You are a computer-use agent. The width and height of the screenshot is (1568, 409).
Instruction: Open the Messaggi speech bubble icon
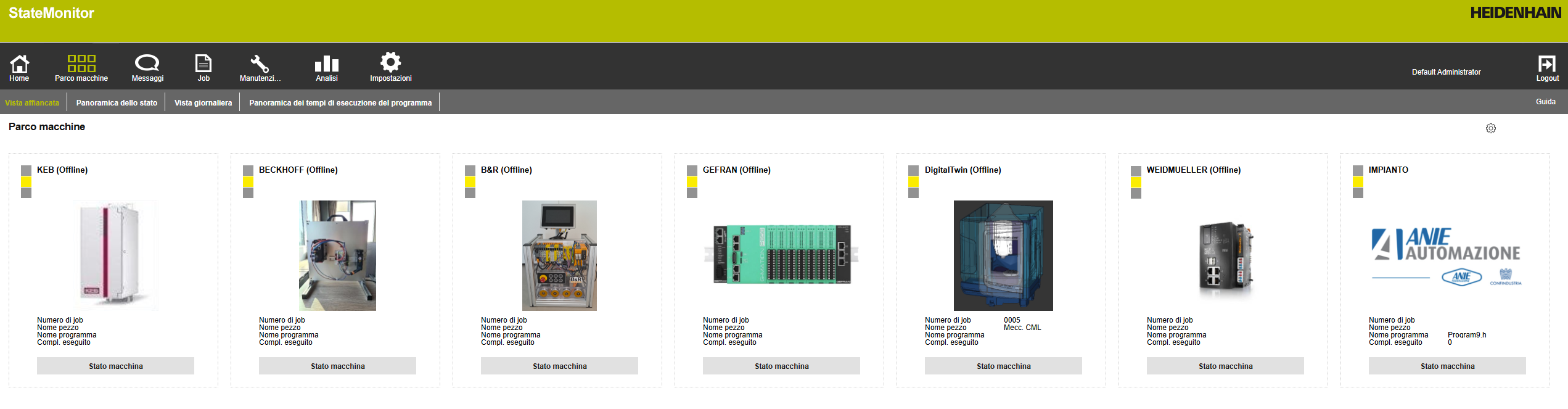[147, 64]
